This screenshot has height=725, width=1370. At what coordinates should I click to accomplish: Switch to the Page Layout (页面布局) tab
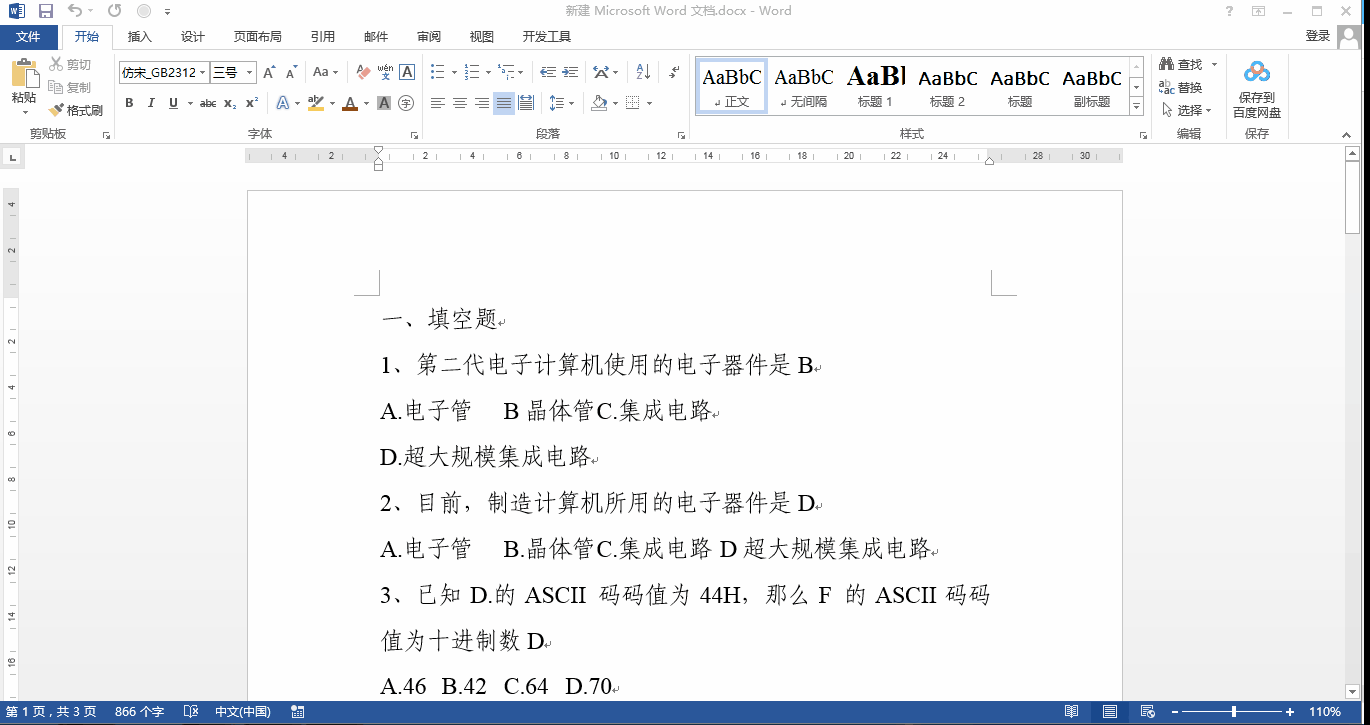coord(258,37)
